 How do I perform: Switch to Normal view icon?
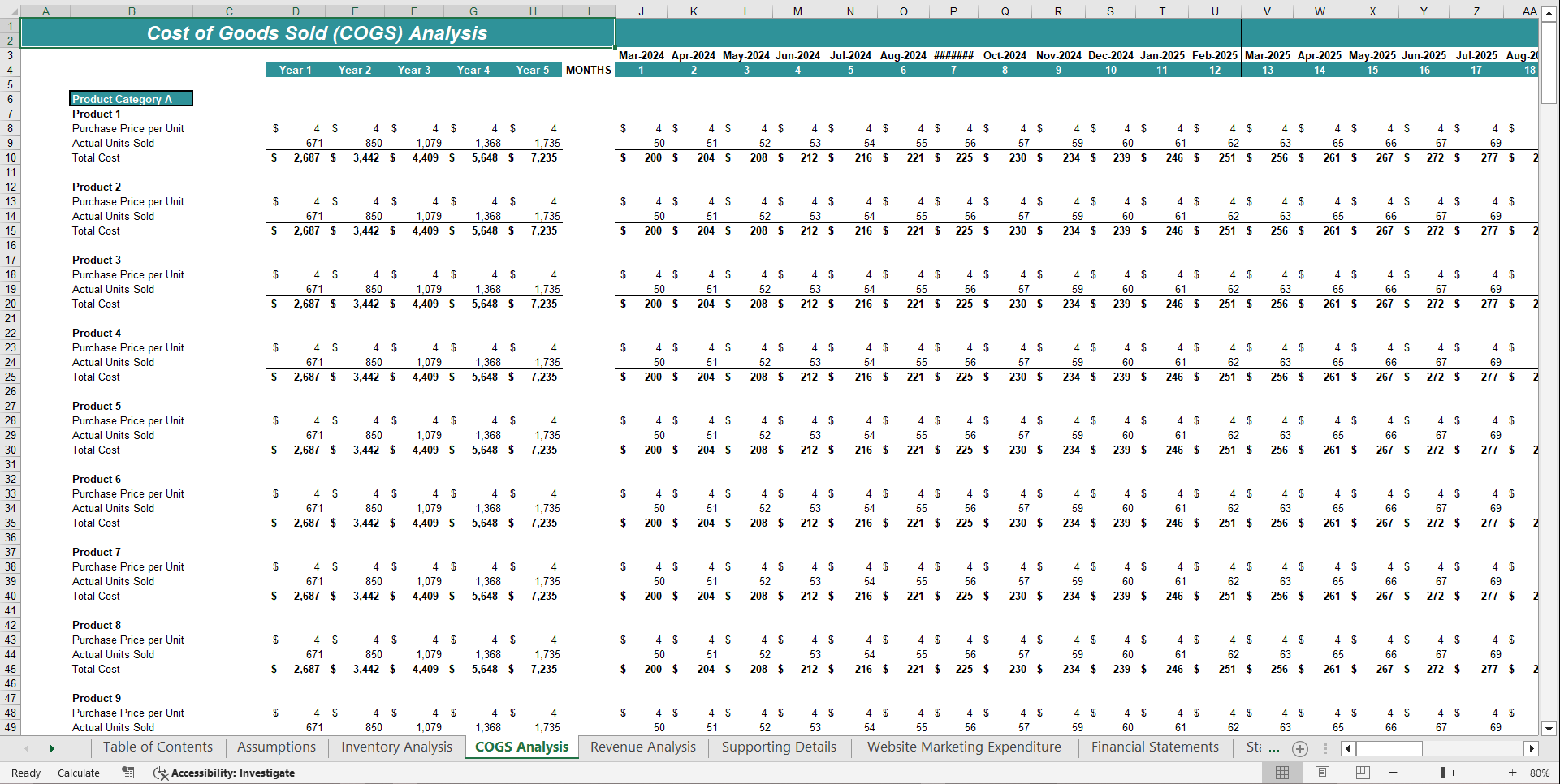coord(1282,772)
